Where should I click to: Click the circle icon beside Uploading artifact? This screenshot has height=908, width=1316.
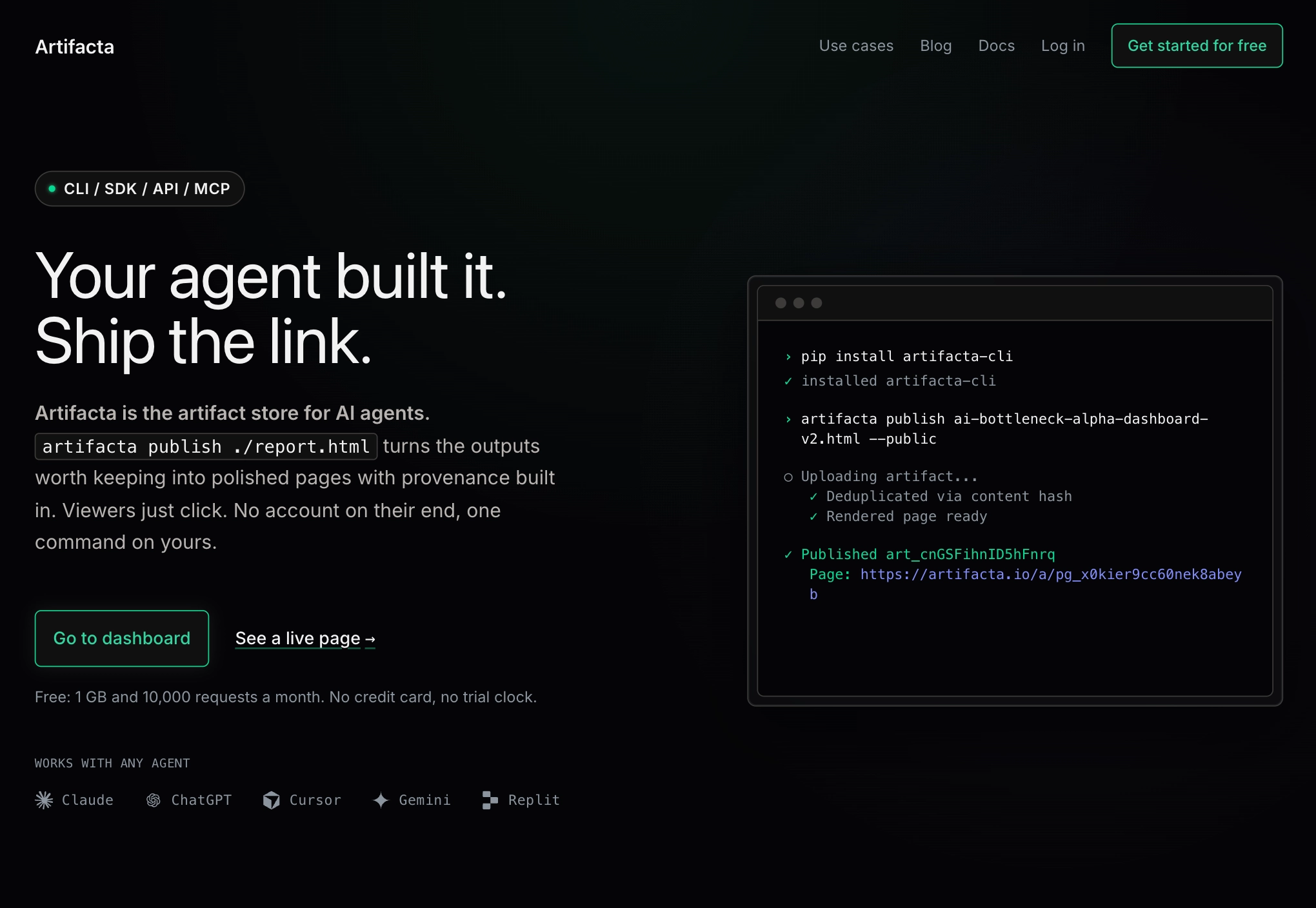click(x=788, y=477)
